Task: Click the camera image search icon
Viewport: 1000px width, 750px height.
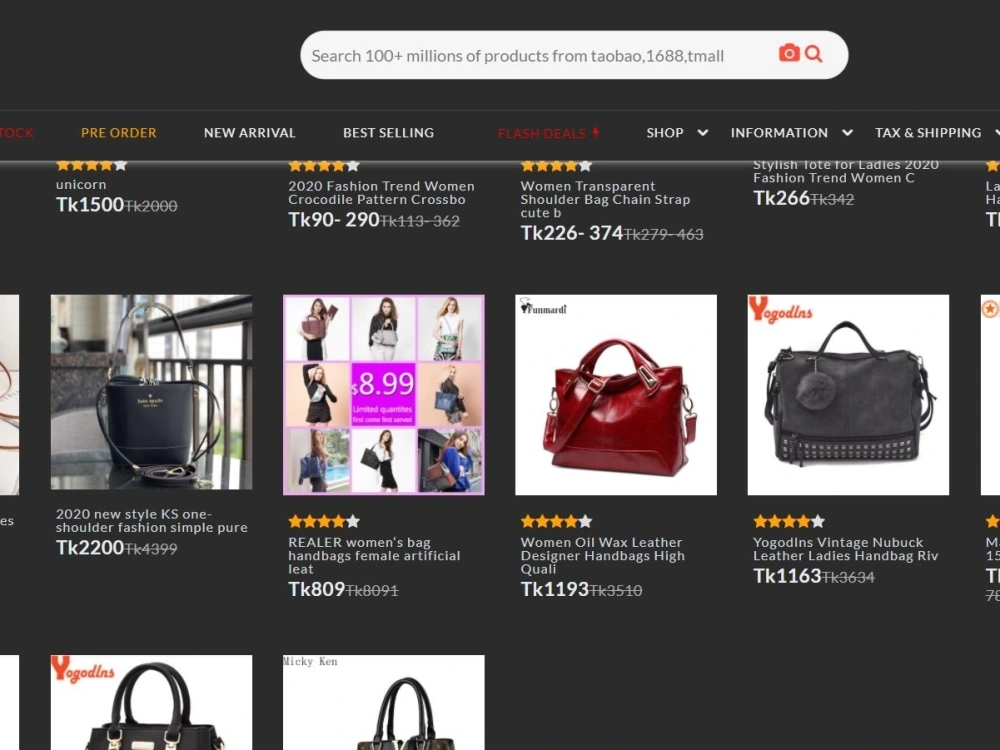Action: tap(789, 53)
